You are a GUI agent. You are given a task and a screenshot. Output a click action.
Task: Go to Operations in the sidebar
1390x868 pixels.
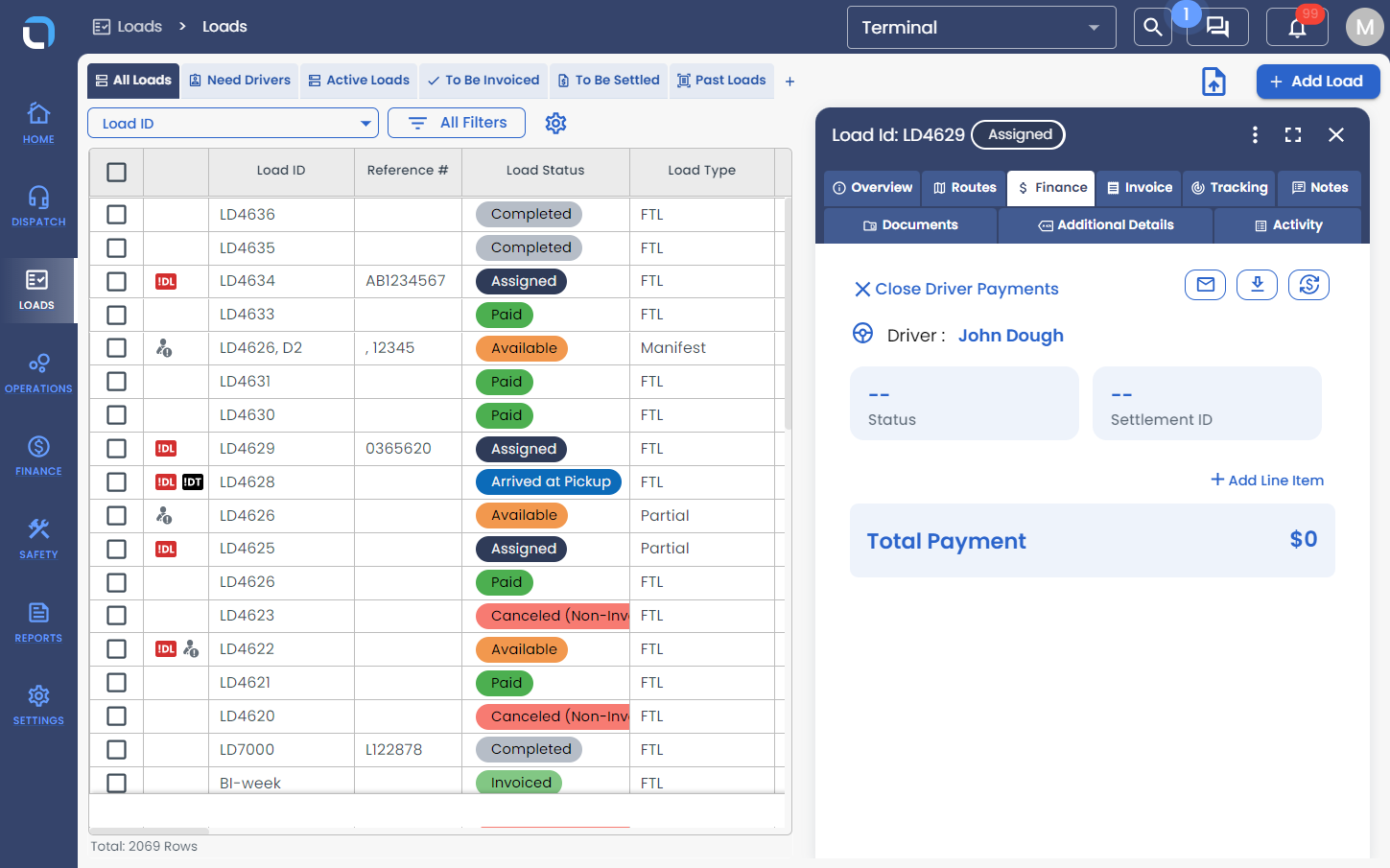pos(38,372)
